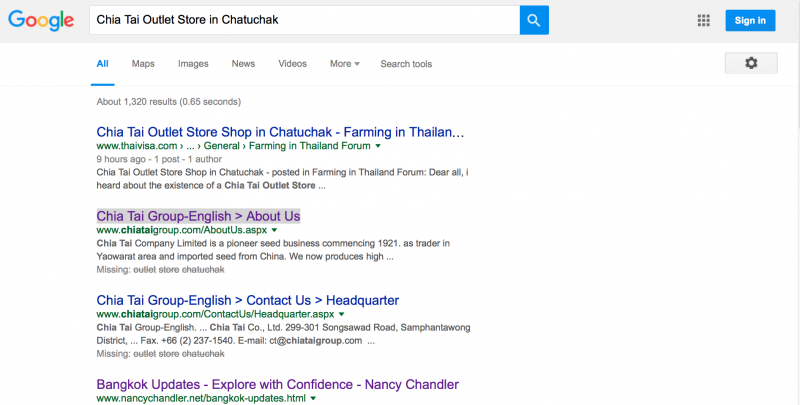Click the blue search magnifier button

pos(534,20)
